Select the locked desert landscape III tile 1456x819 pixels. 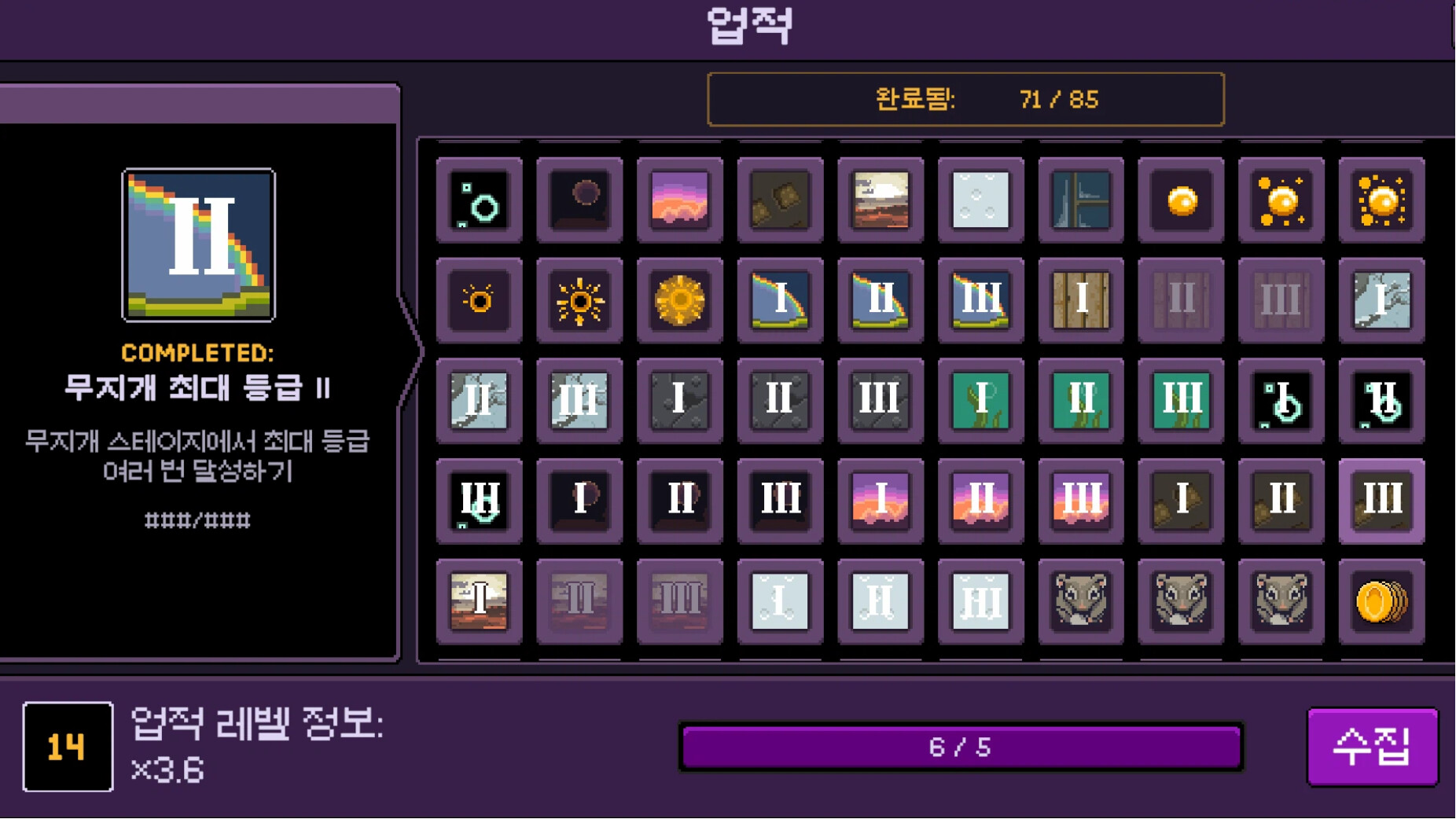pyautogui.click(x=680, y=602)
